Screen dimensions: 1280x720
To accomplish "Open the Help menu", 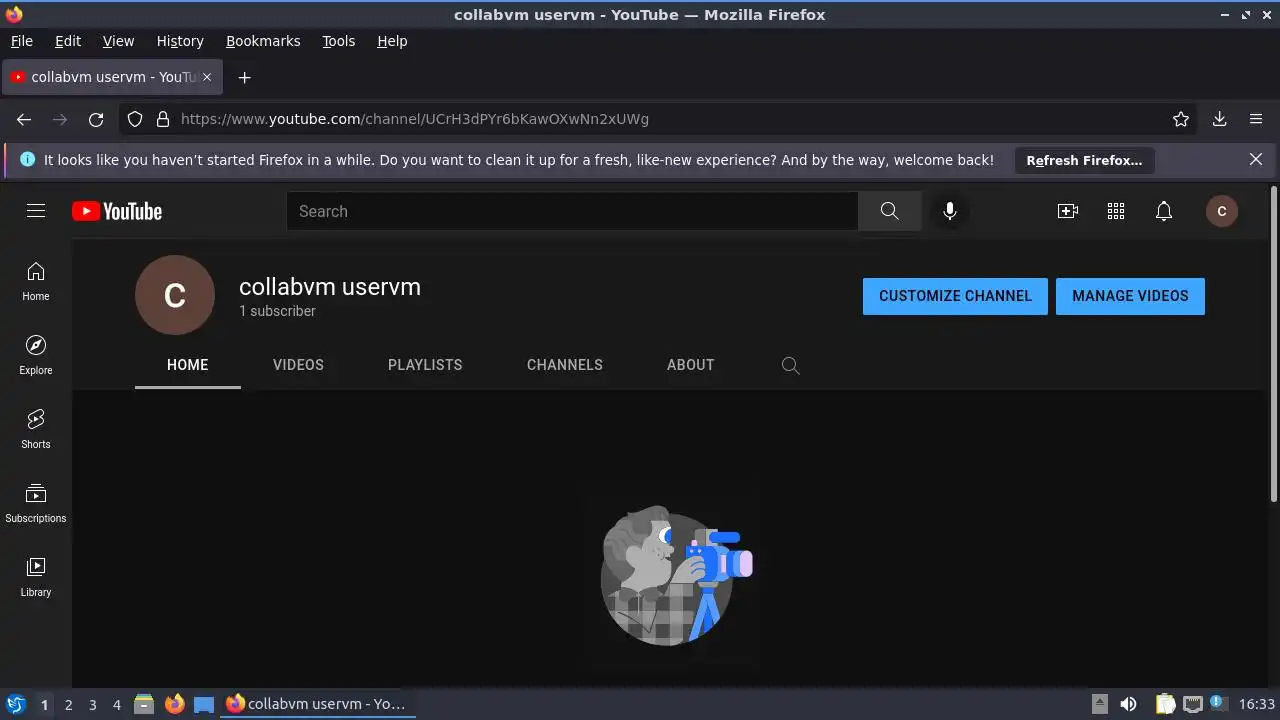I will 392,41.
